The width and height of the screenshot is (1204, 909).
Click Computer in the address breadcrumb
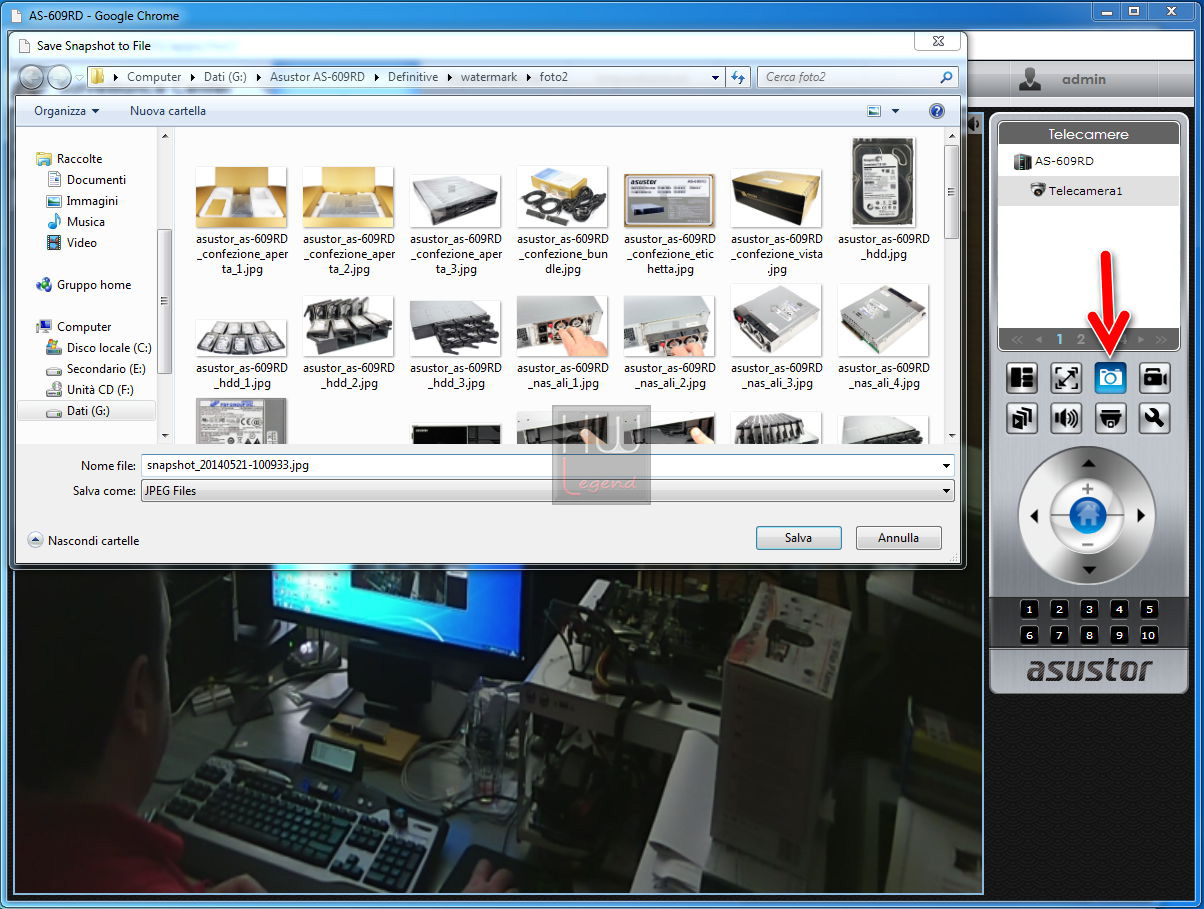154,77
